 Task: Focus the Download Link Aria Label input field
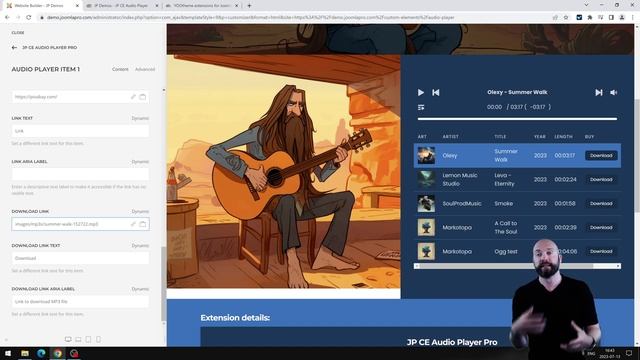pos(80,302)
